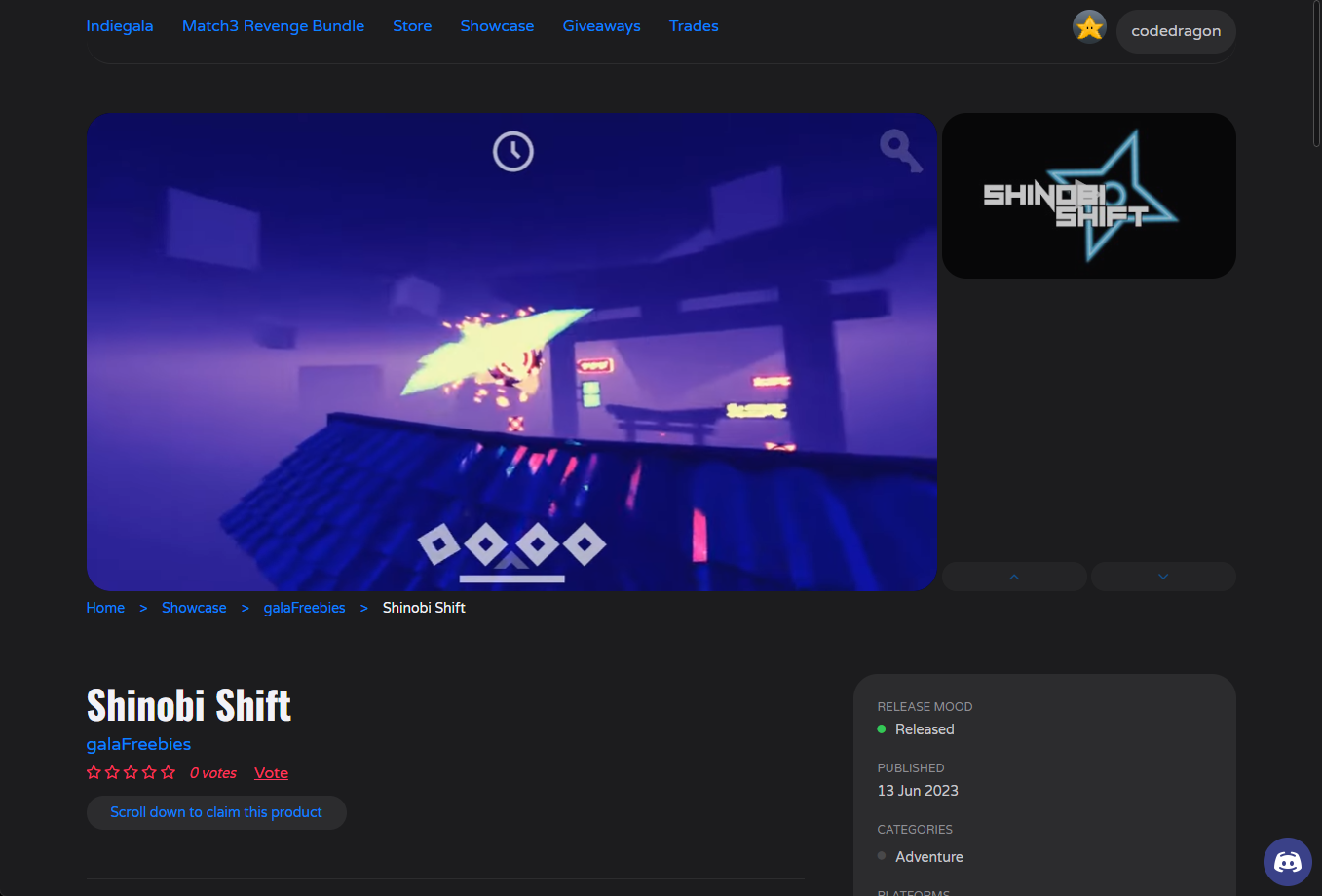Click the Released status text
Viewport: 1322px width, 896px height.
click(925, 729)
